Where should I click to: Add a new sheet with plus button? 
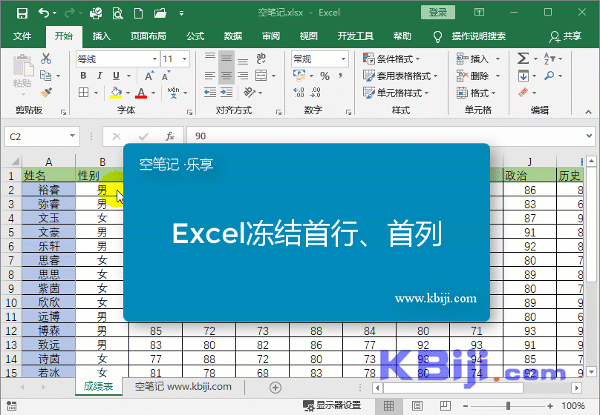[x=275, y=387]
